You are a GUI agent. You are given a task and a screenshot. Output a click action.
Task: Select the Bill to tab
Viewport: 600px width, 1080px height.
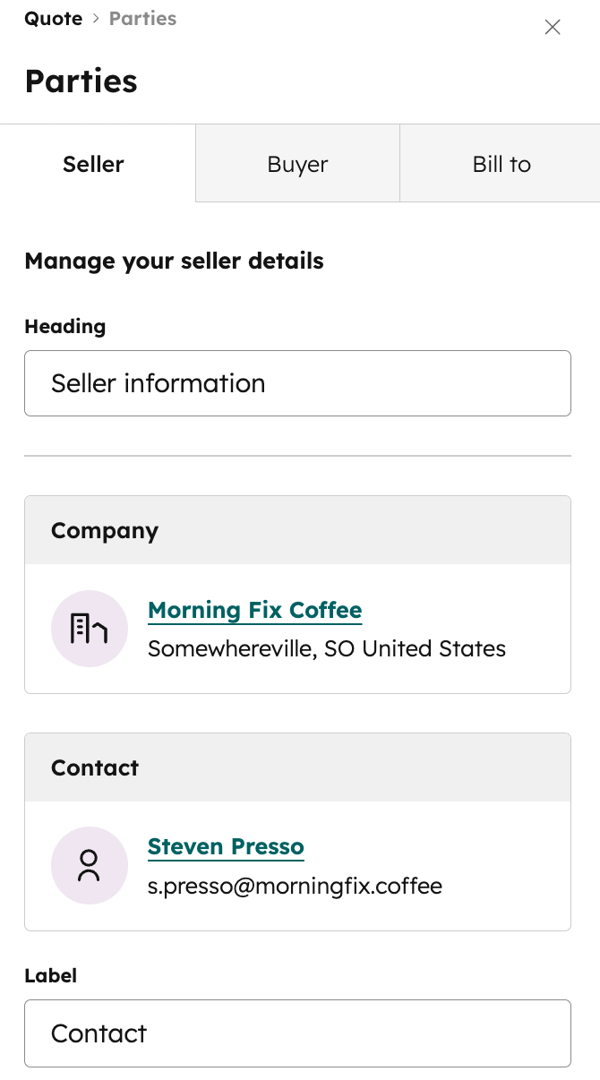(x=501, y=164)
